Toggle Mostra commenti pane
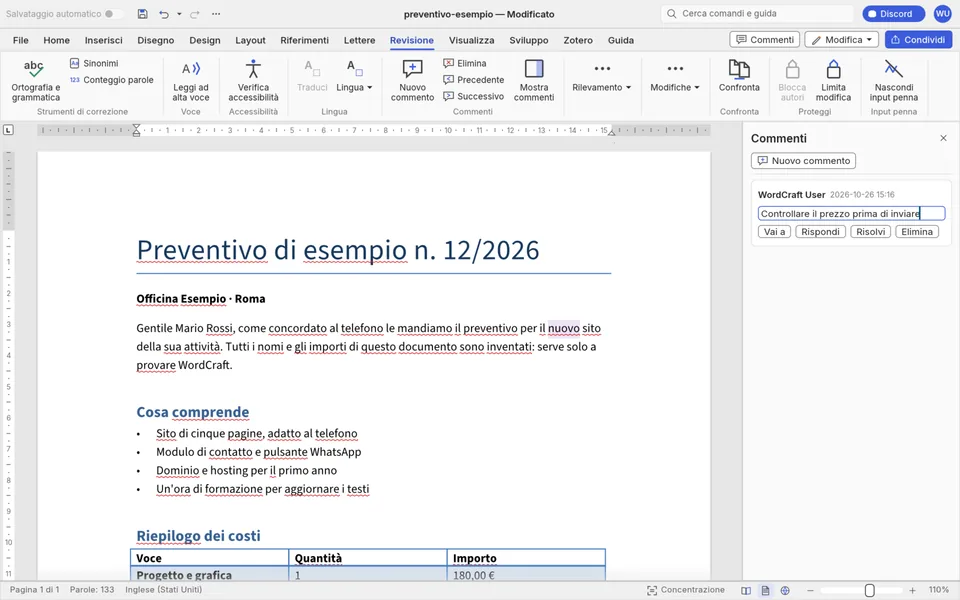Screen dimensions: 960x600 click(x=534, y=80)
